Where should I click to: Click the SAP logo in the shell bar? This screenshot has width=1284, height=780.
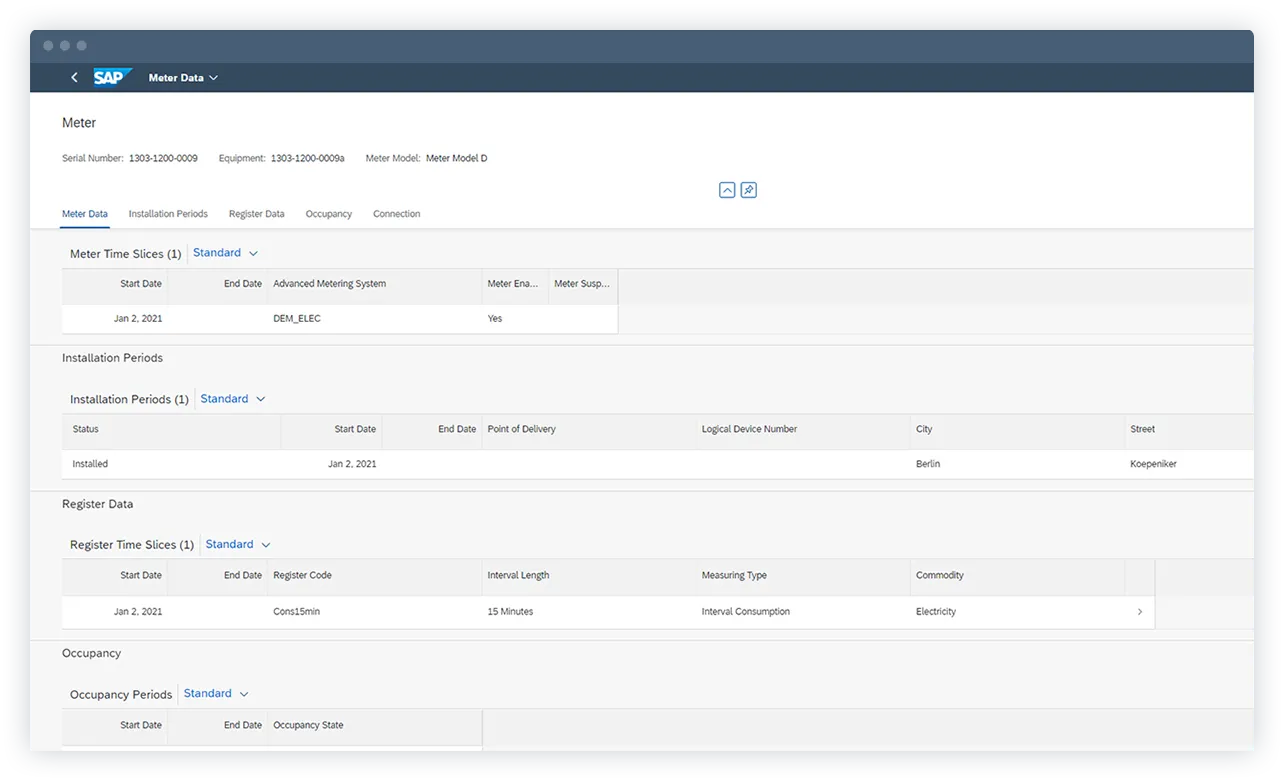(x=112, y=77)
